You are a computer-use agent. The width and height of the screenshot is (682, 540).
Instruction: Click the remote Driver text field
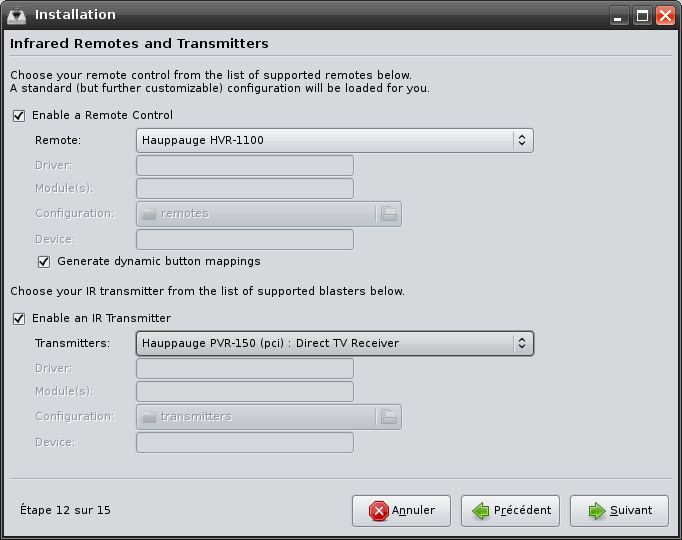click(245, 166)
